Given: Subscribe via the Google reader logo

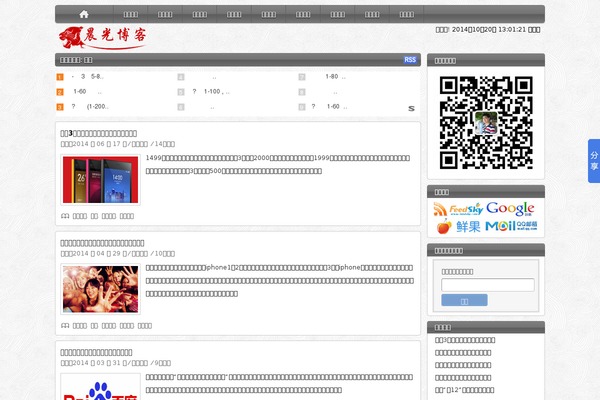Looking at the screenshot, I should click(x=510, y=209).
